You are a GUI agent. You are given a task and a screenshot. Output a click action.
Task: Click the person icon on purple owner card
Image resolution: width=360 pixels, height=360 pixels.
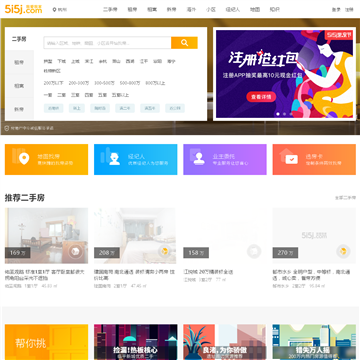[199, 159]
